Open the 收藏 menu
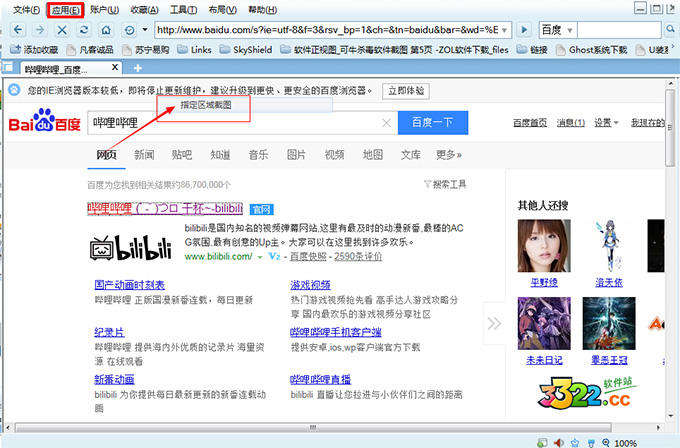 coord(145,9)
